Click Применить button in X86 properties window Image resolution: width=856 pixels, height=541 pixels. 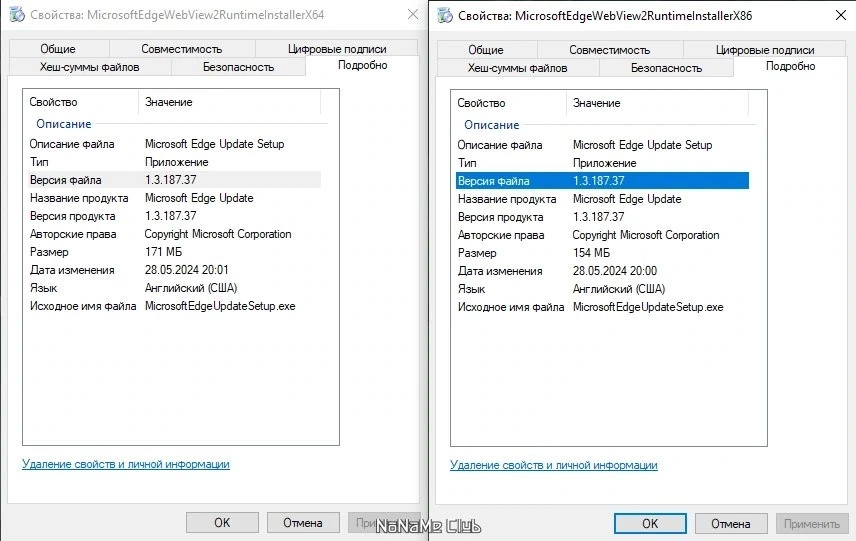point(812,524)
